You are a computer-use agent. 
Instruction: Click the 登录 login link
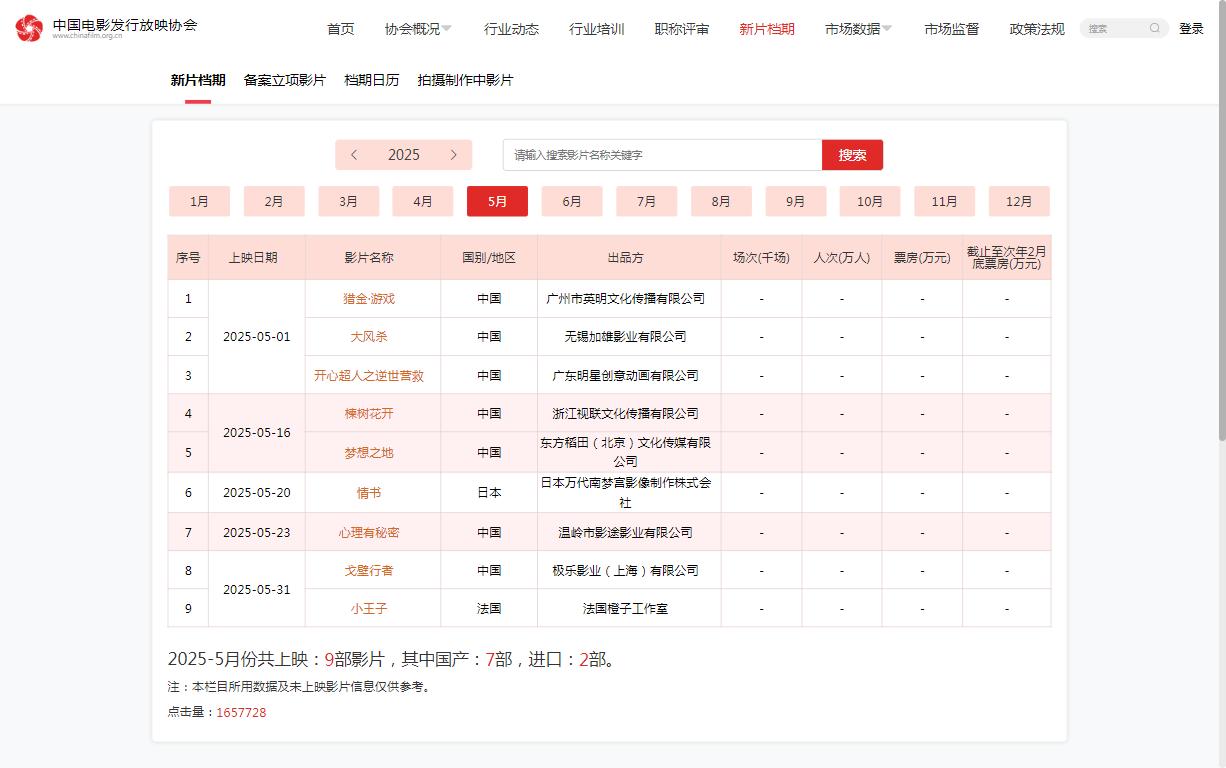pos(1191,29)
